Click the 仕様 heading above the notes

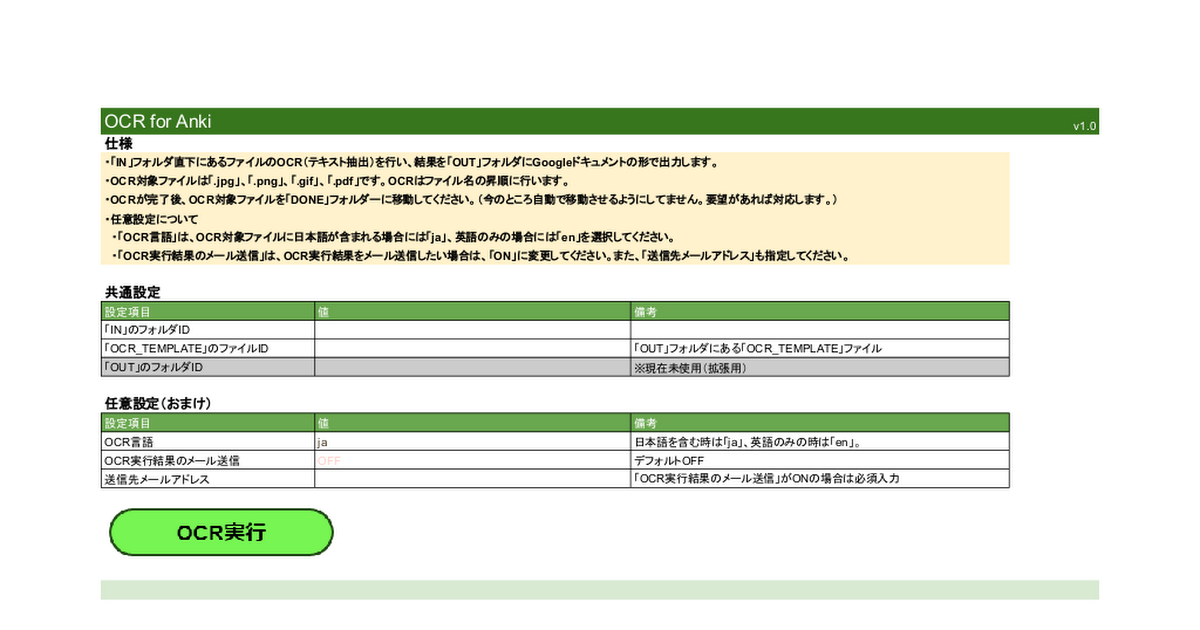(x=119, y=144)
